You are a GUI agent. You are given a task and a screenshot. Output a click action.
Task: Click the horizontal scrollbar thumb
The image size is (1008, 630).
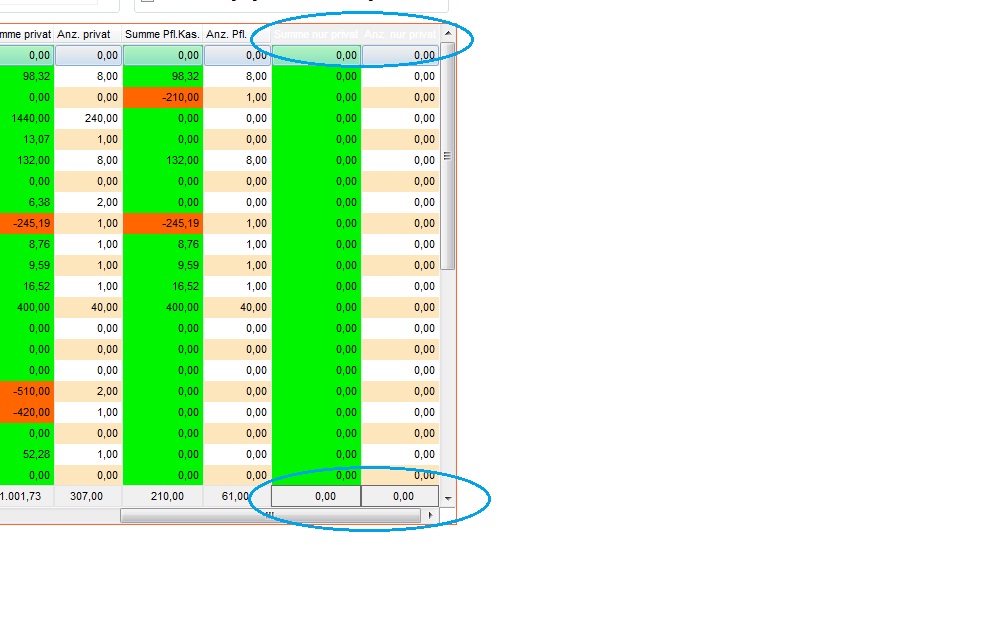[270, 515]
